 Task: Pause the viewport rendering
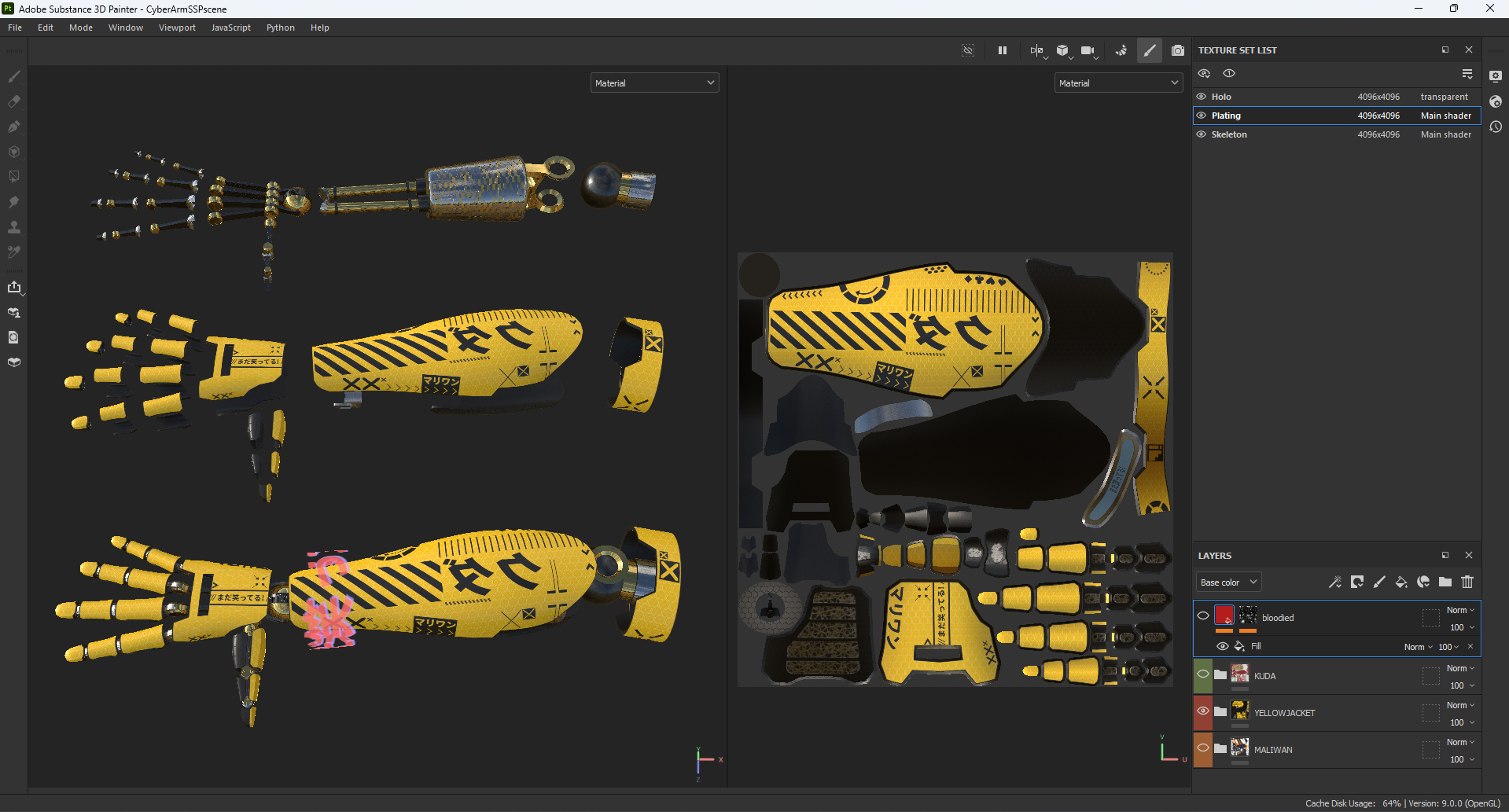click(x=1003, y=50)
